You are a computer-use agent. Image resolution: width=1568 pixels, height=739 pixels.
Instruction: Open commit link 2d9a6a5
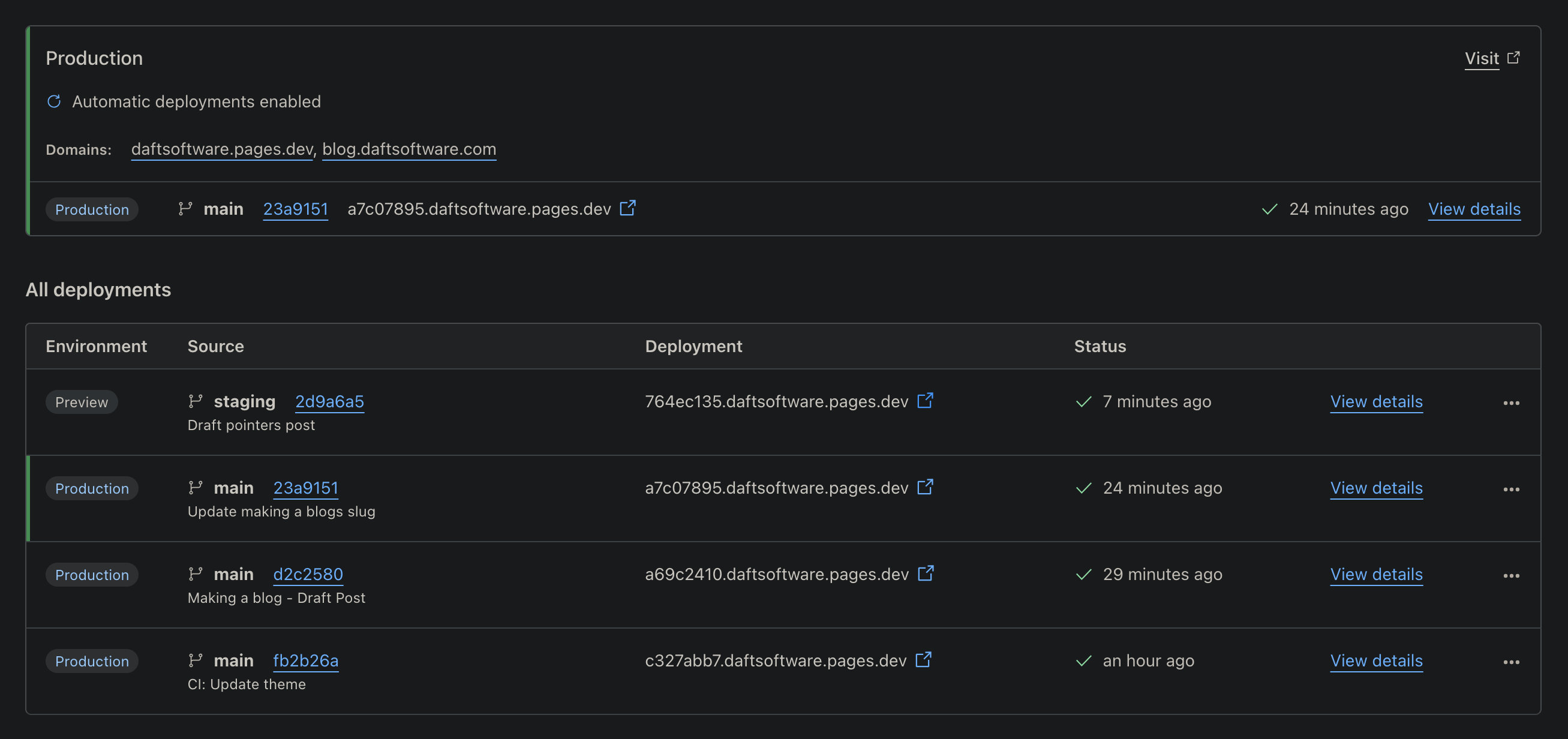[329, 401]
